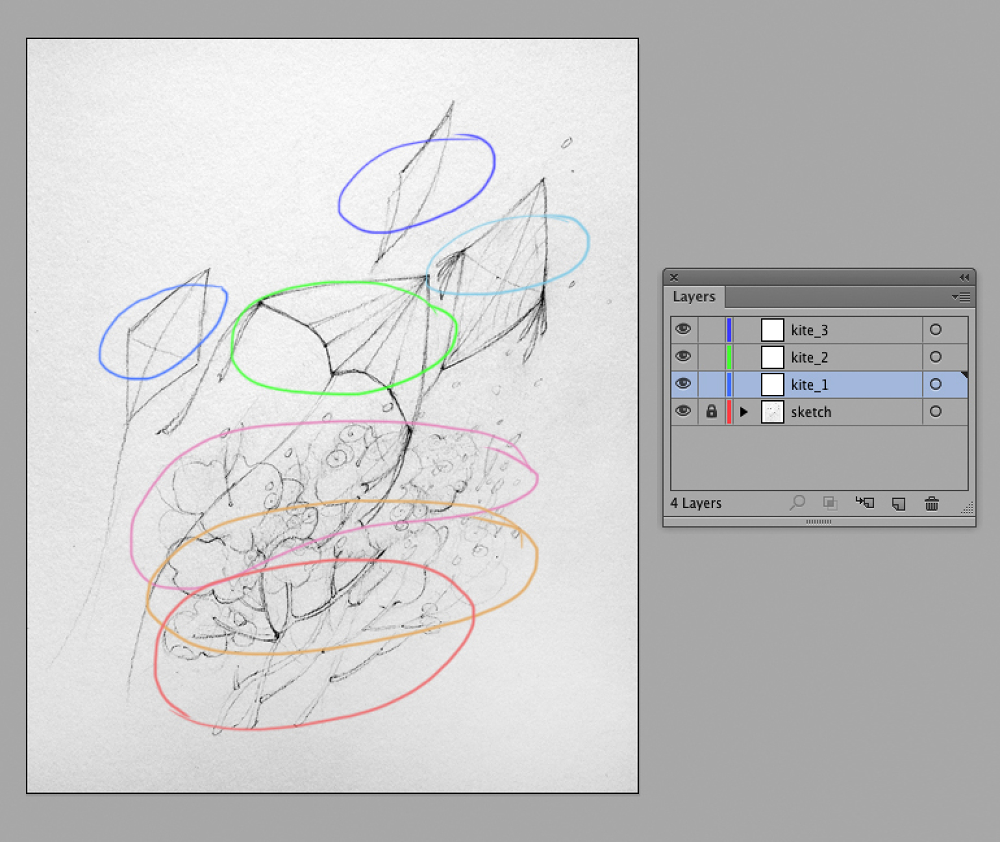Toggle lock on the kite_2 layer

click(x=712, y=357)
